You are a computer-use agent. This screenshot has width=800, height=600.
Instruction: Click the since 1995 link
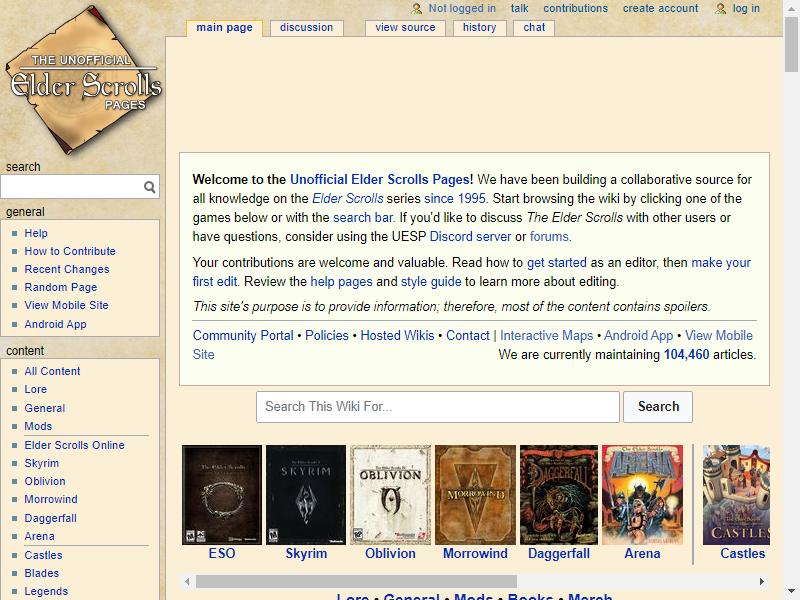[x=455, y=198]
